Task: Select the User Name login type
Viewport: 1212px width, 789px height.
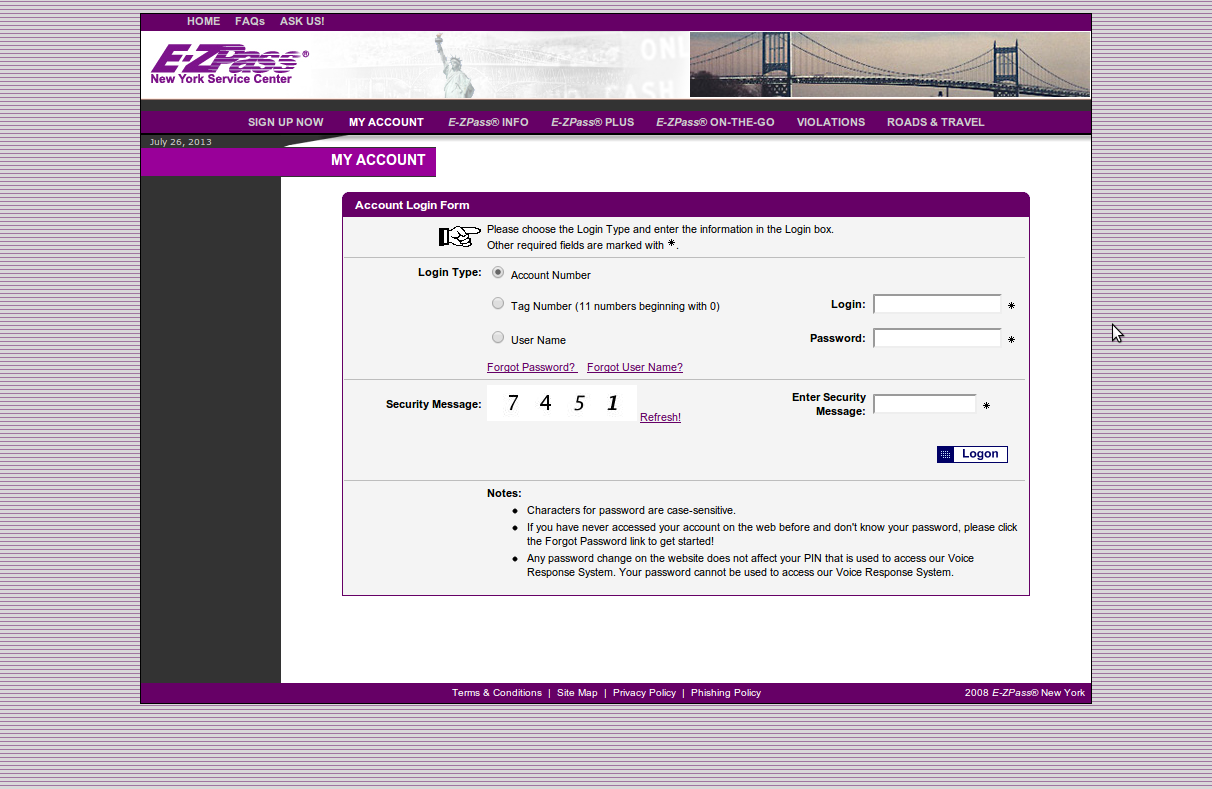Action: click(498, 338)
